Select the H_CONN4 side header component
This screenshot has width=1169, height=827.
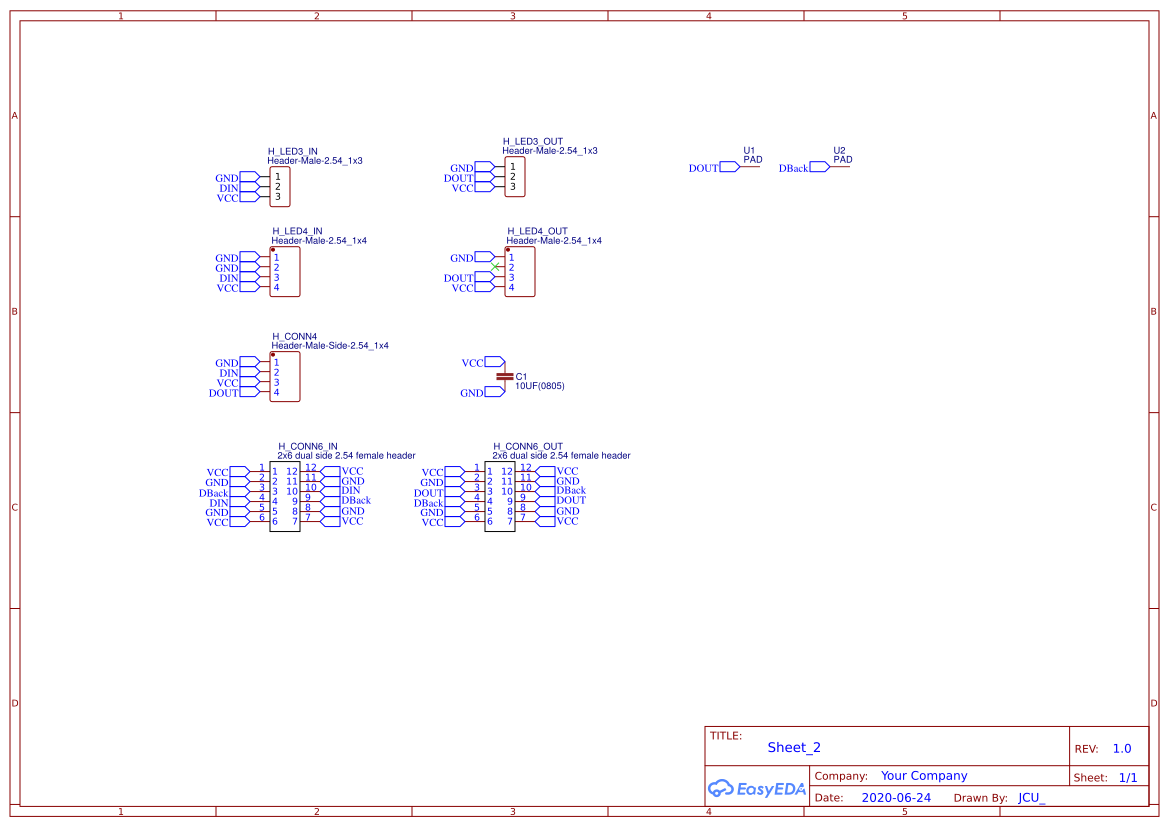pos(285,377)
